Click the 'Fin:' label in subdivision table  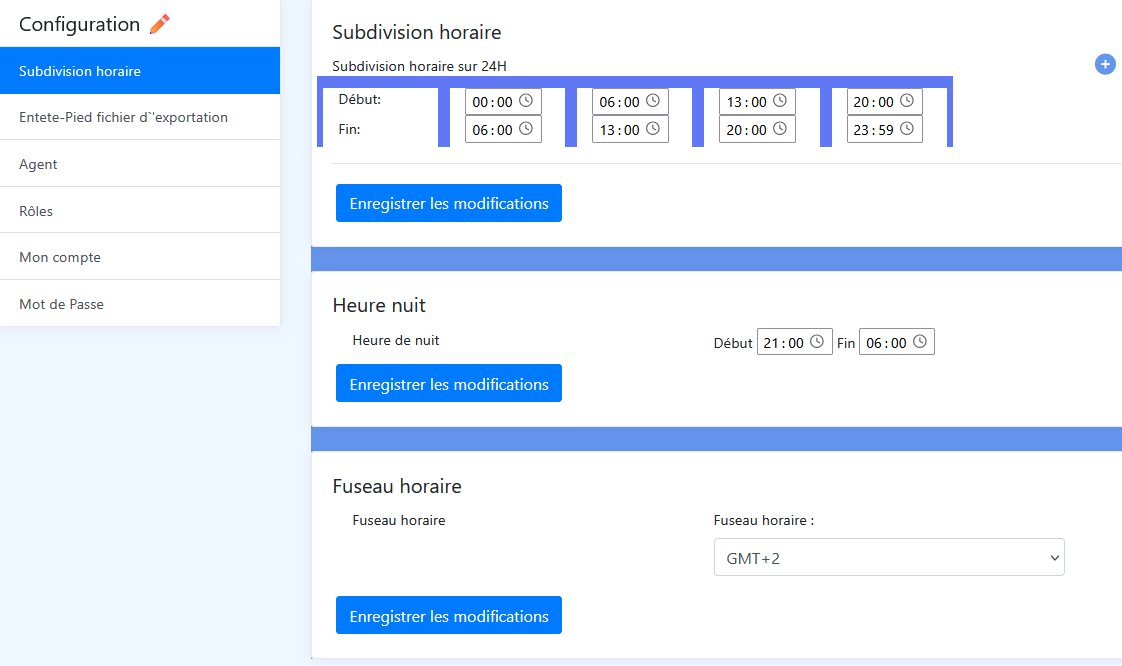click(x=349, y=129)
